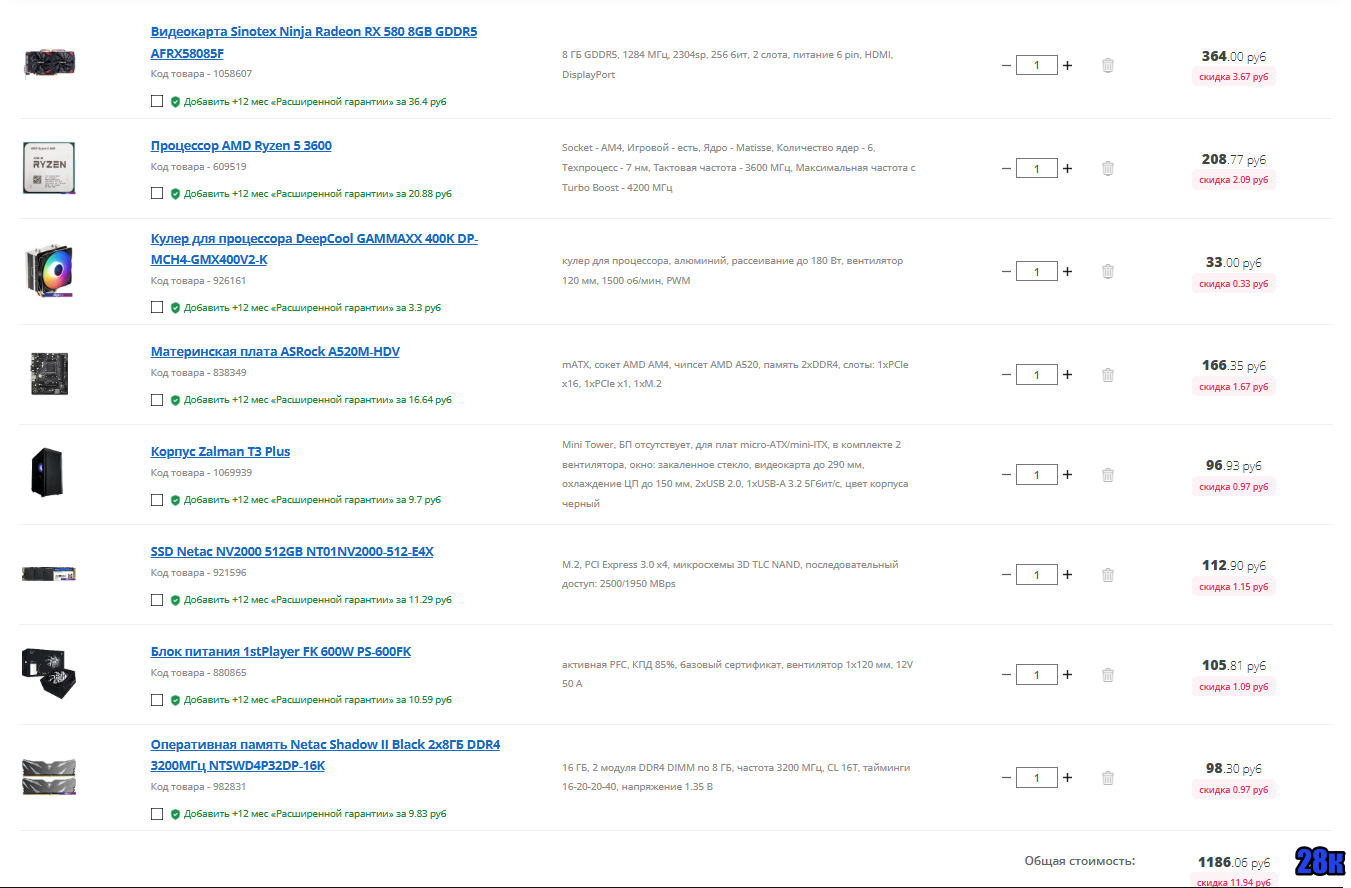Open 1stPlayer FK 600W power supply link

[281, 651]
